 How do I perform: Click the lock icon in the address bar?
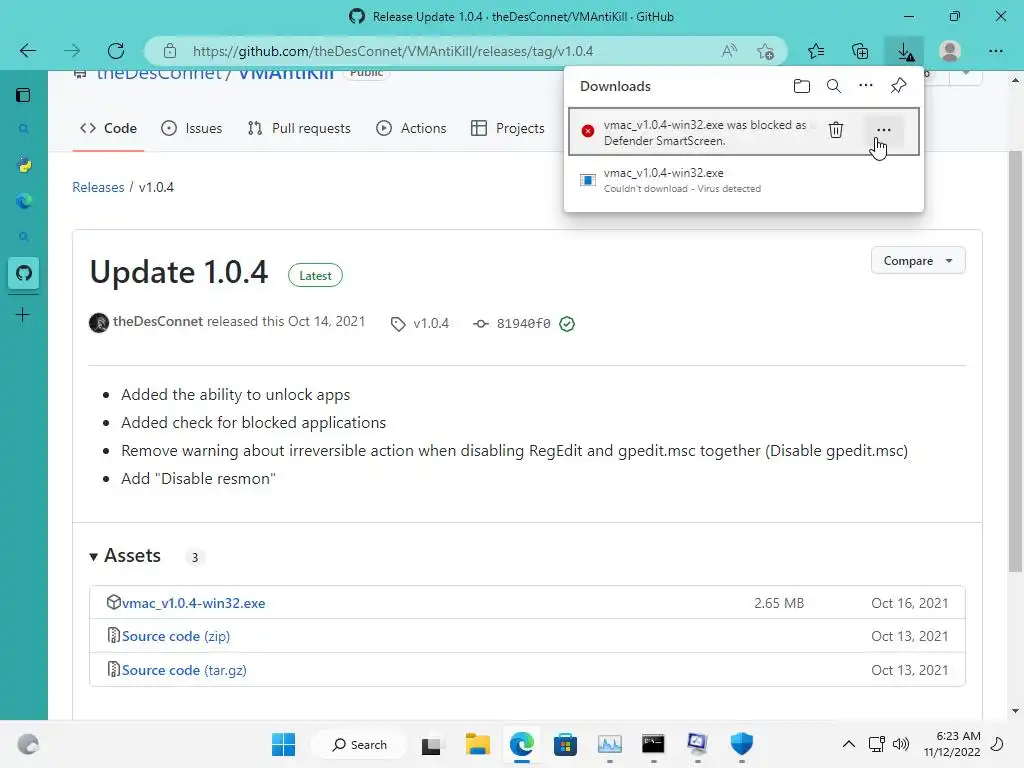pos(170,51)
